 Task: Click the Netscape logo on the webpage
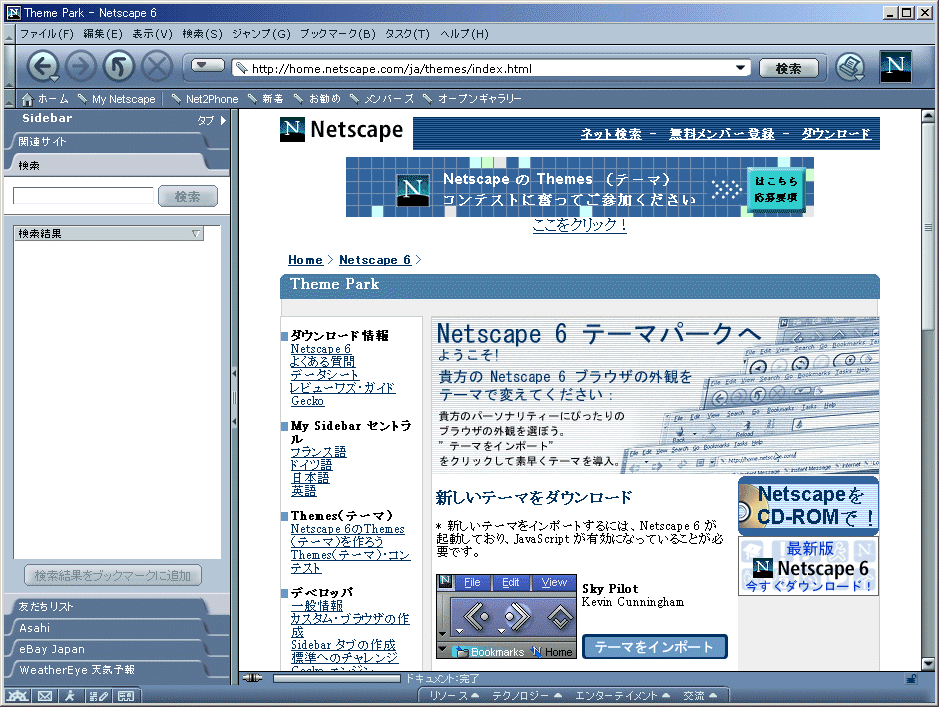(341, 129)
